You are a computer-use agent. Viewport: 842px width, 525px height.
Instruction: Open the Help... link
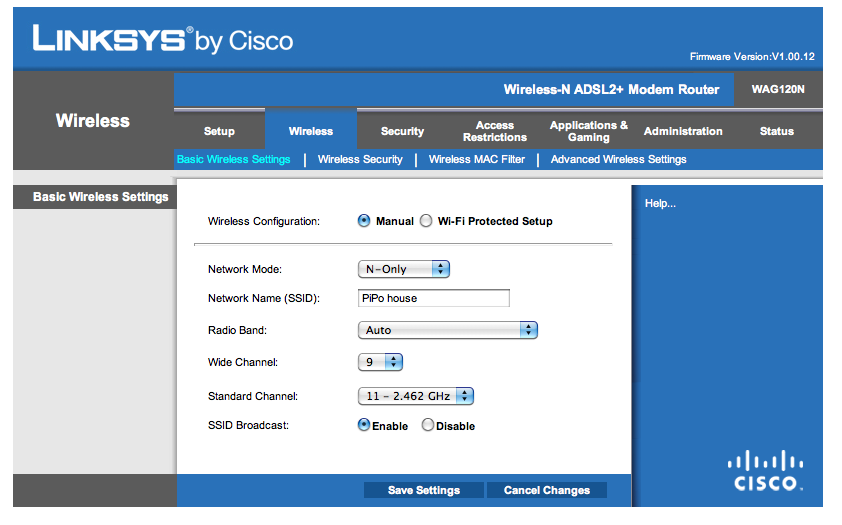[x=660, y=203]
